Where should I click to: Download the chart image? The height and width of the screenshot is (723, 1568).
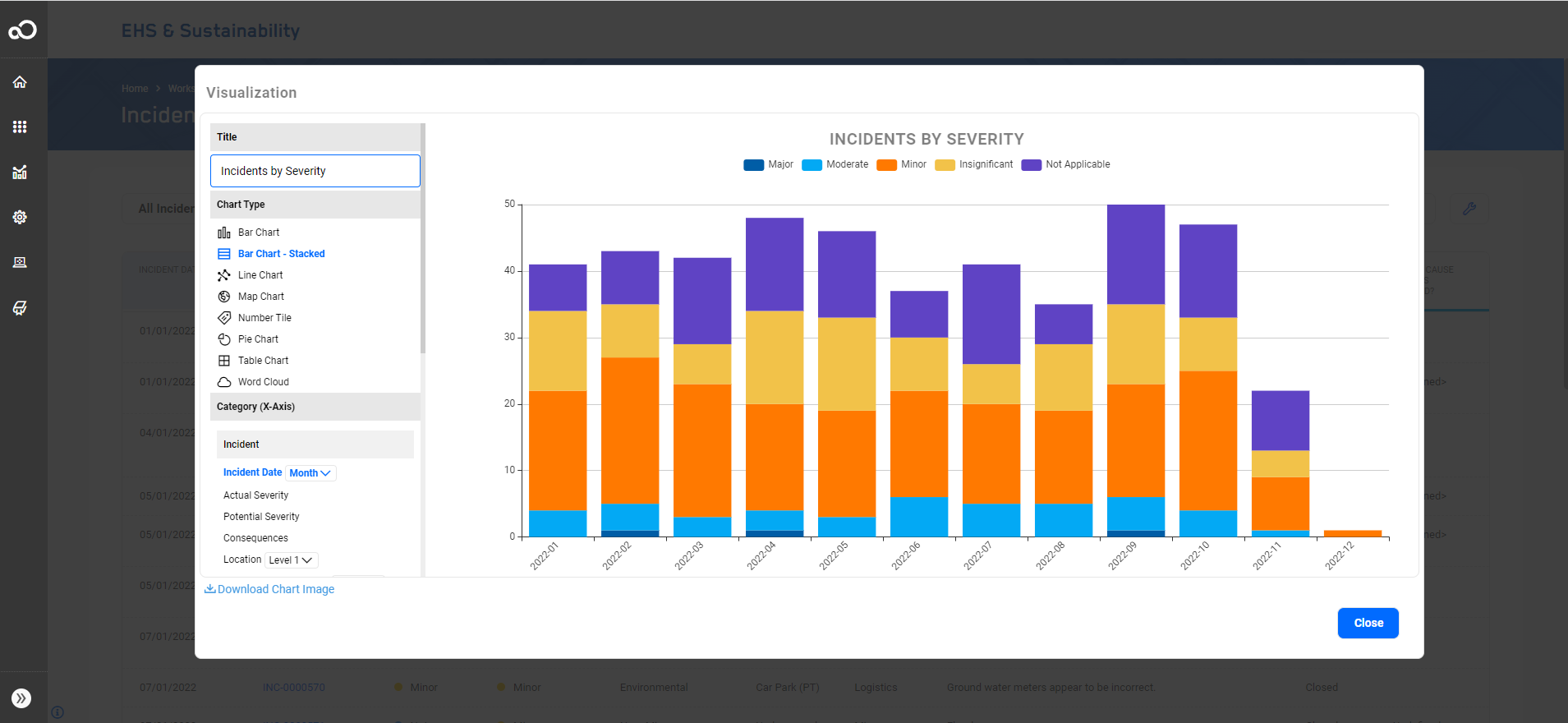[x=269, y=589]
